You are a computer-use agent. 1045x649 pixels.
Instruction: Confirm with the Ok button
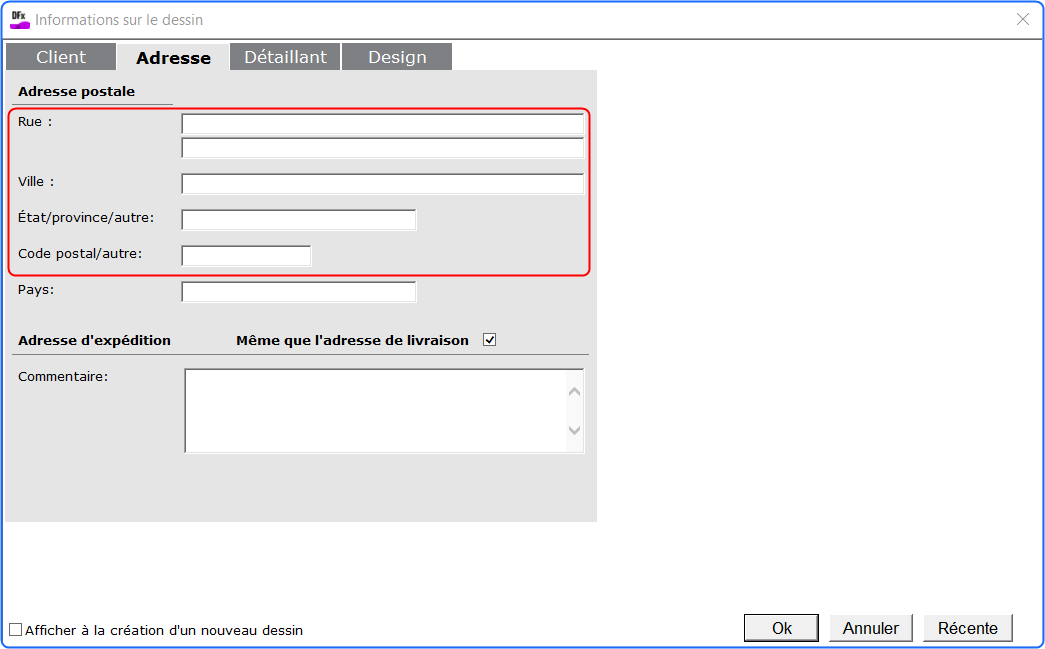point(781,628)
